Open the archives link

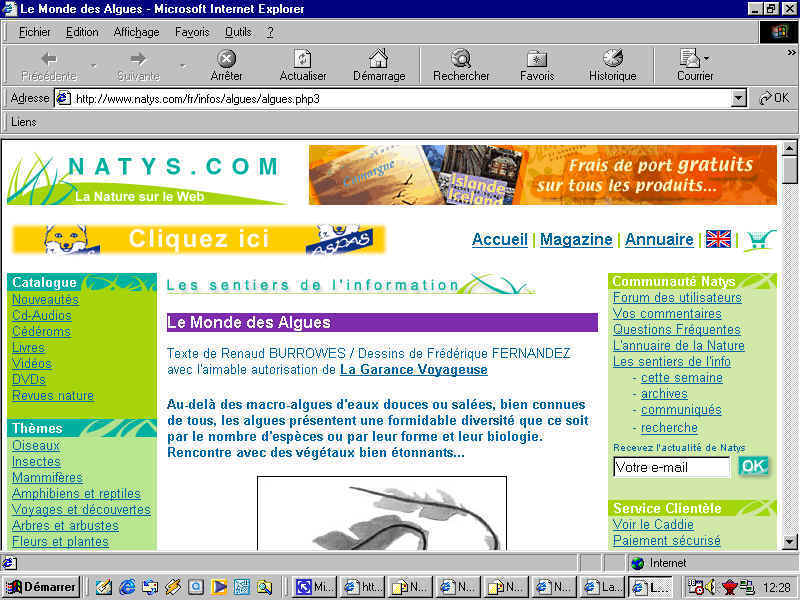[x=664, y=394]
